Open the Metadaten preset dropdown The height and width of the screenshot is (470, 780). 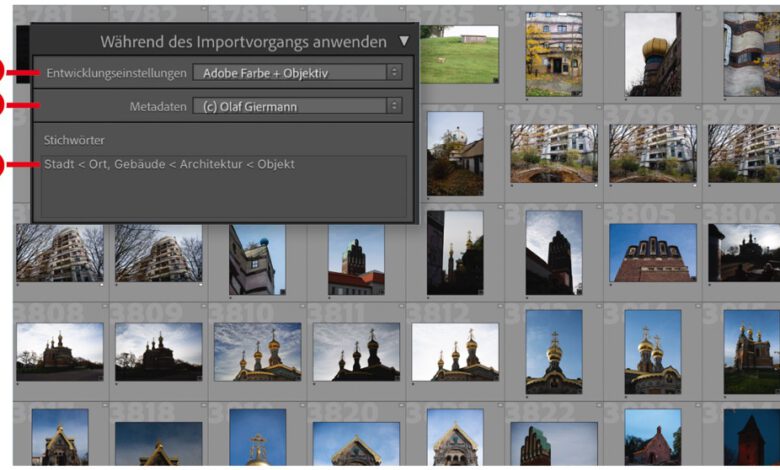(296, 106)
